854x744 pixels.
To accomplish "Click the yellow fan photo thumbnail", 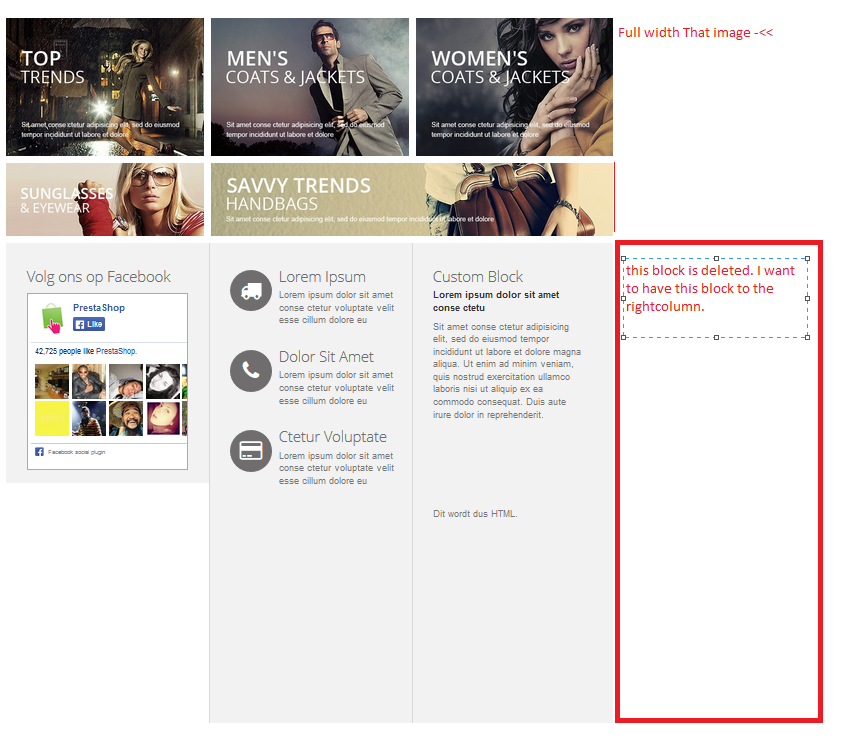I will click(52, 418).
